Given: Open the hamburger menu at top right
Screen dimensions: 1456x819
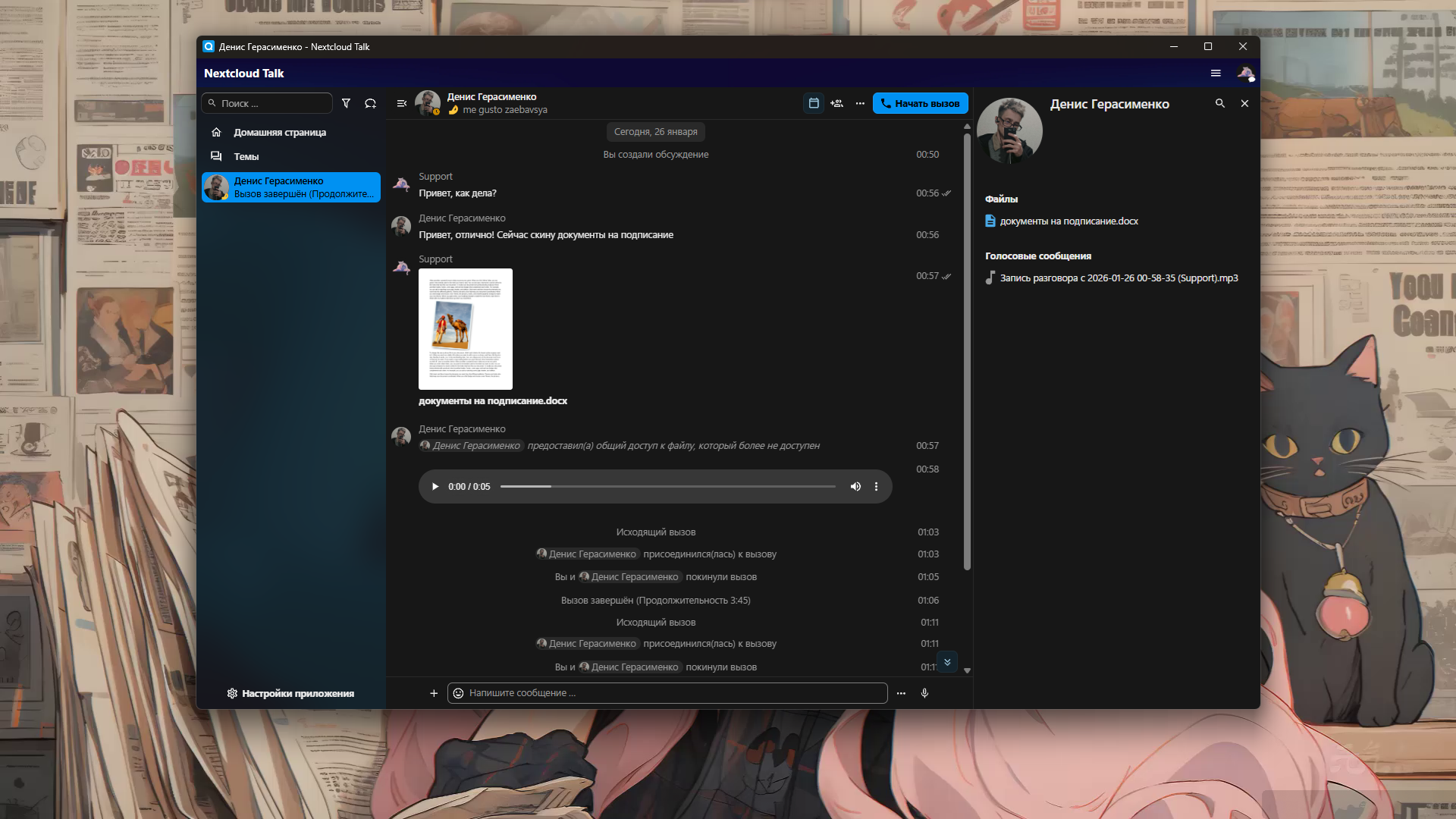Looking at the screenshot, I should click(1216, 73).
